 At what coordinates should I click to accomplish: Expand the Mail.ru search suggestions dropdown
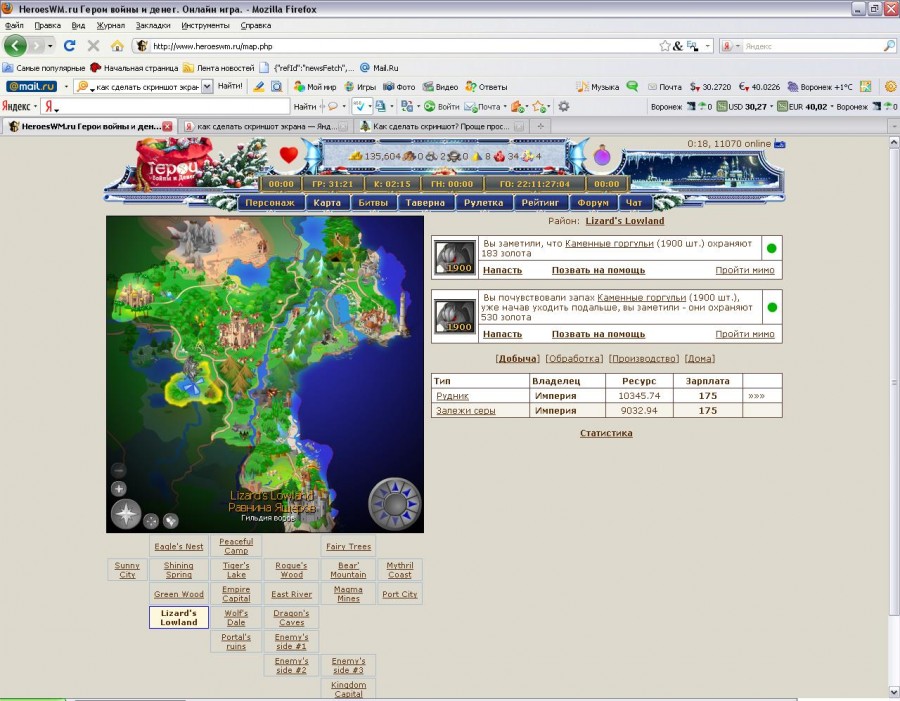(207, 87)
